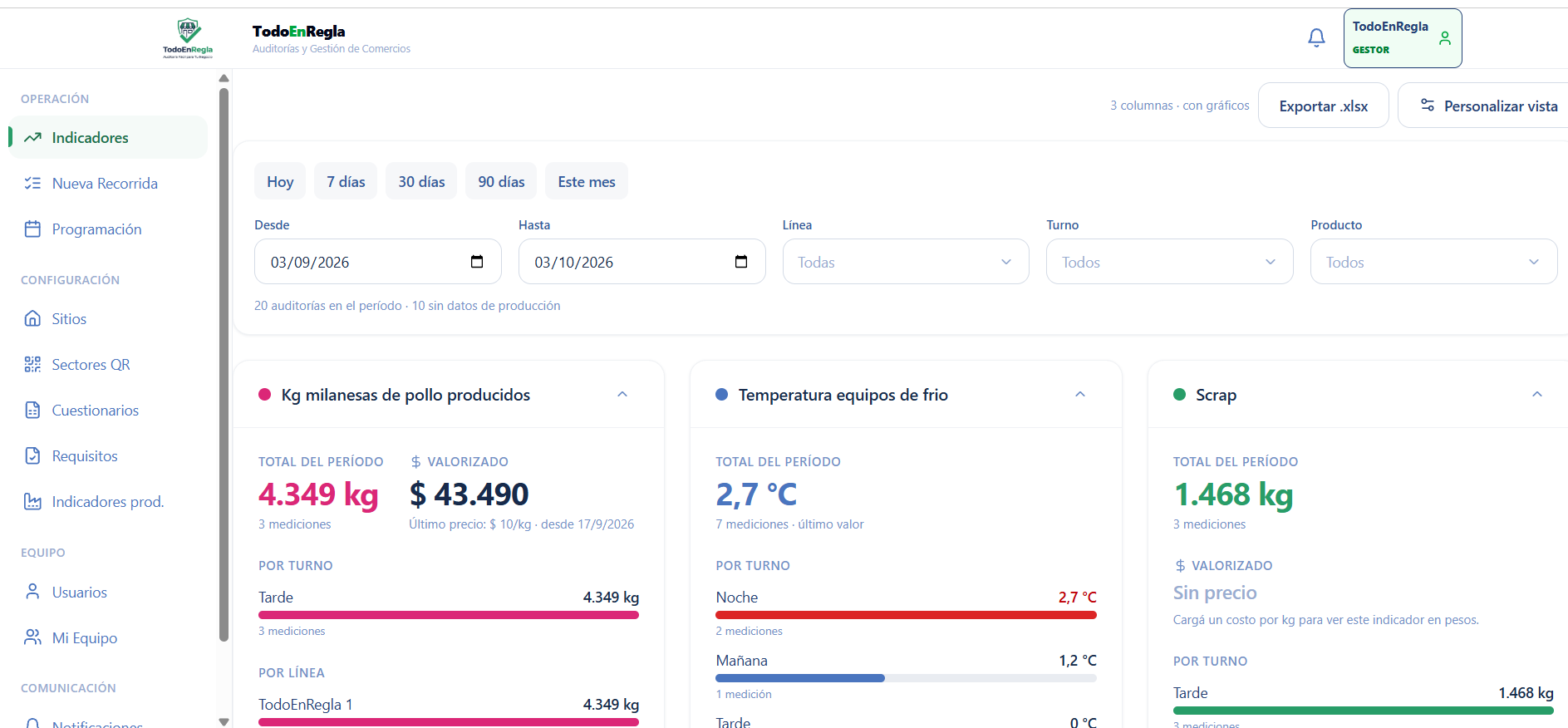Click the TodoEnRegla shield logo

(x=188, y=38)
